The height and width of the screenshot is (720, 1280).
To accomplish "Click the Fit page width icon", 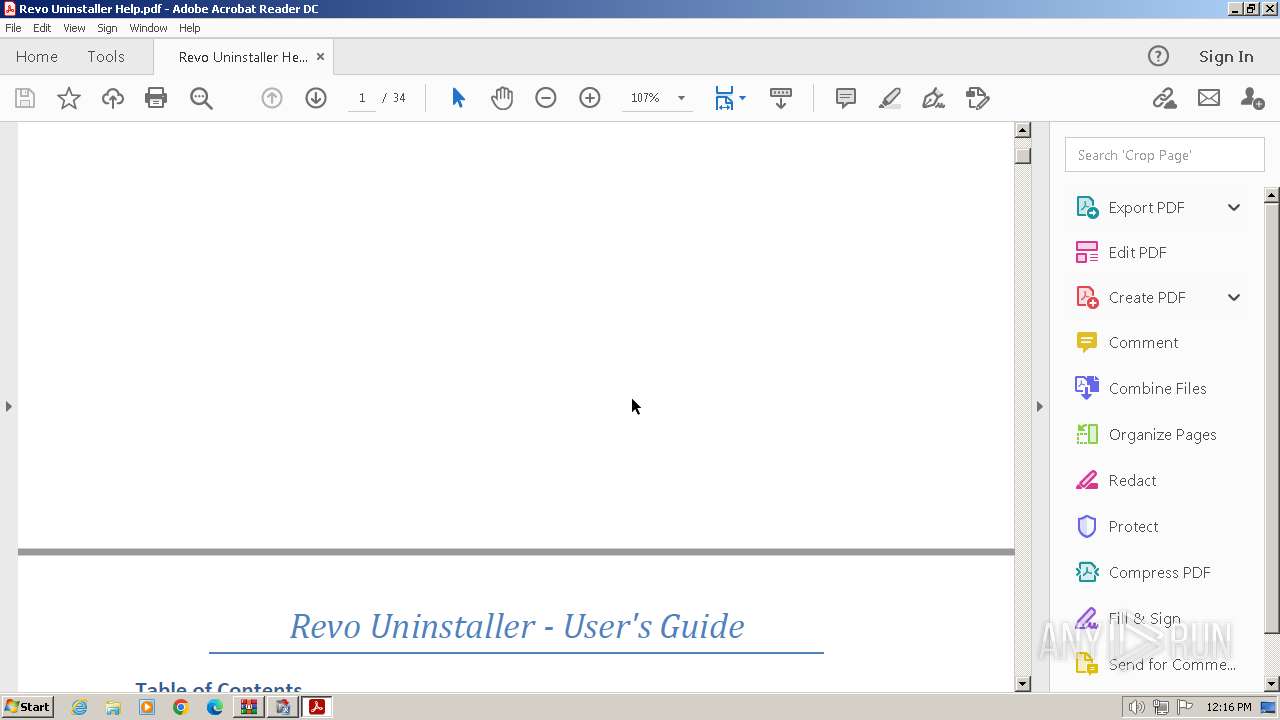I will (724, 98).
